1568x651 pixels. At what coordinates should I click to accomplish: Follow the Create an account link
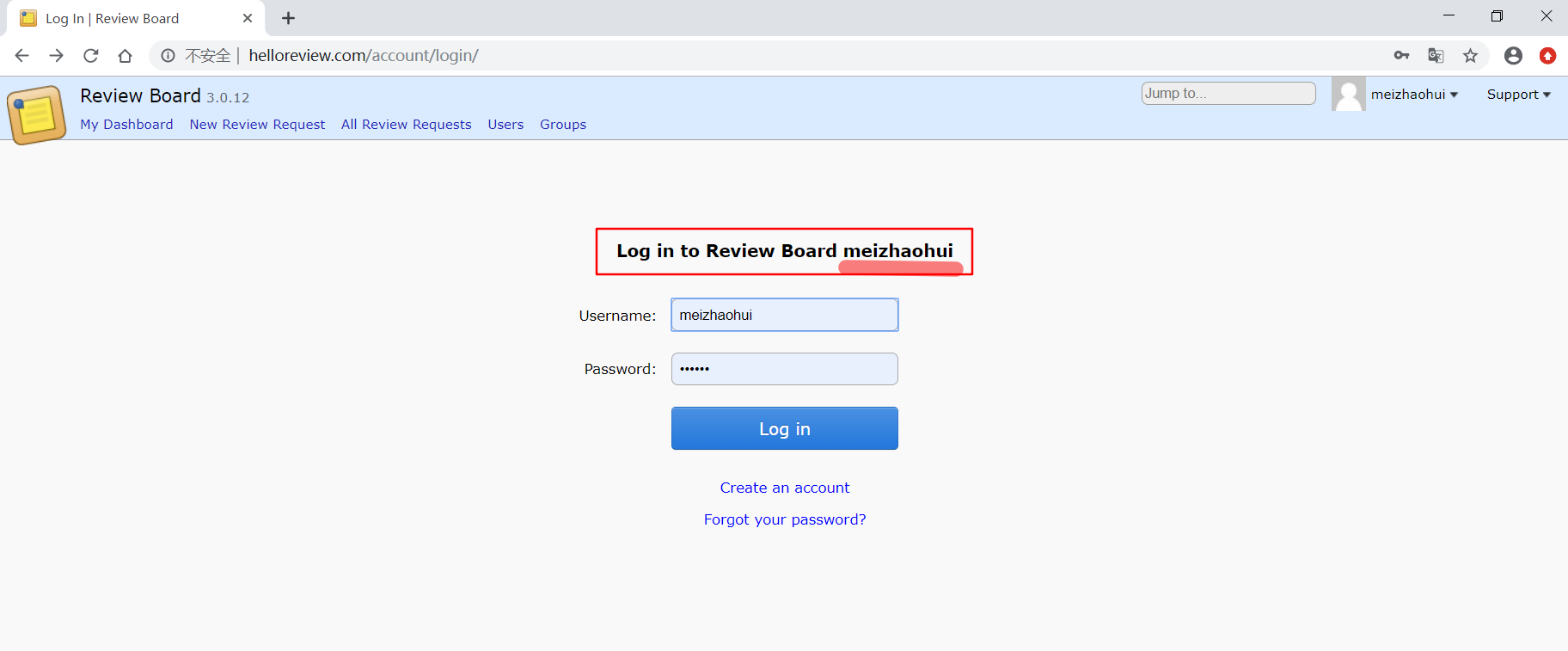tap(785, 488)
